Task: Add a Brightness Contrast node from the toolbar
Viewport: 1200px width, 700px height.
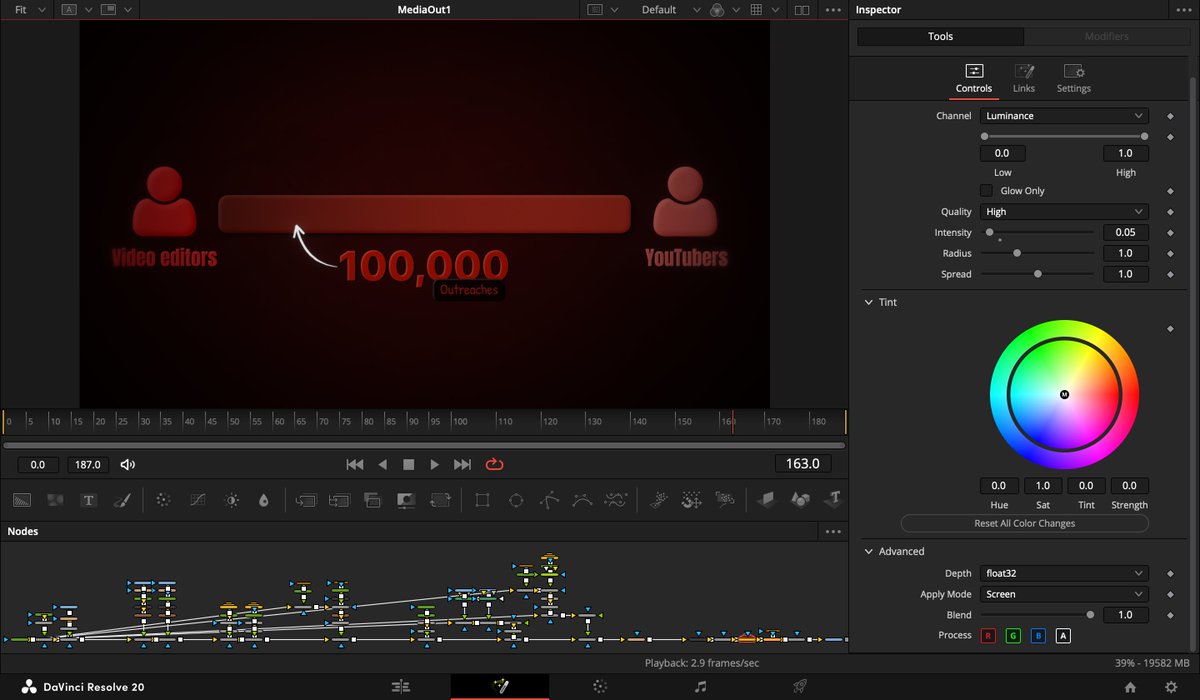Action: click(231, 499)
